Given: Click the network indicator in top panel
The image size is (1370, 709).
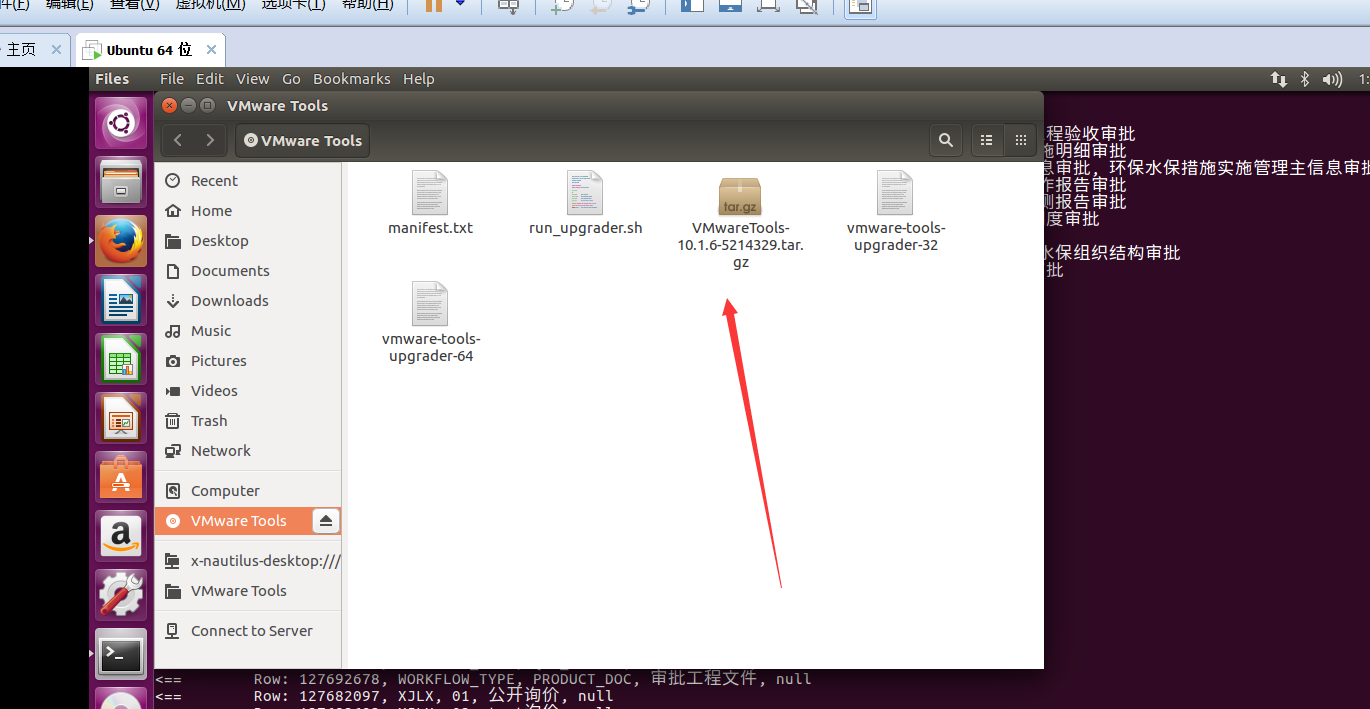Looking at the screenshot, I should point(1278,79).
